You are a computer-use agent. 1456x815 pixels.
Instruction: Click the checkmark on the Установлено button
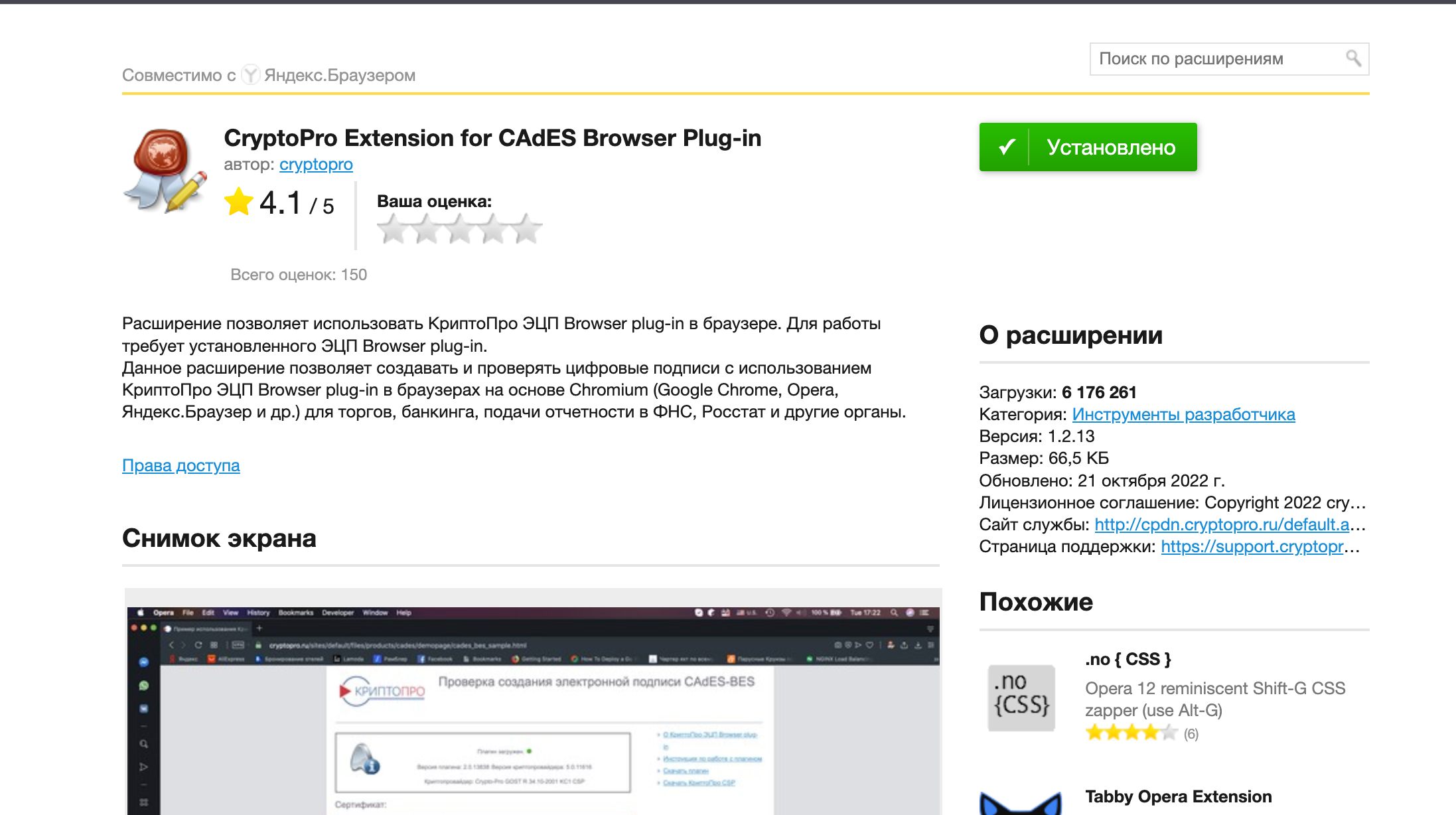pyautogui.click(x=1006, y=147)
